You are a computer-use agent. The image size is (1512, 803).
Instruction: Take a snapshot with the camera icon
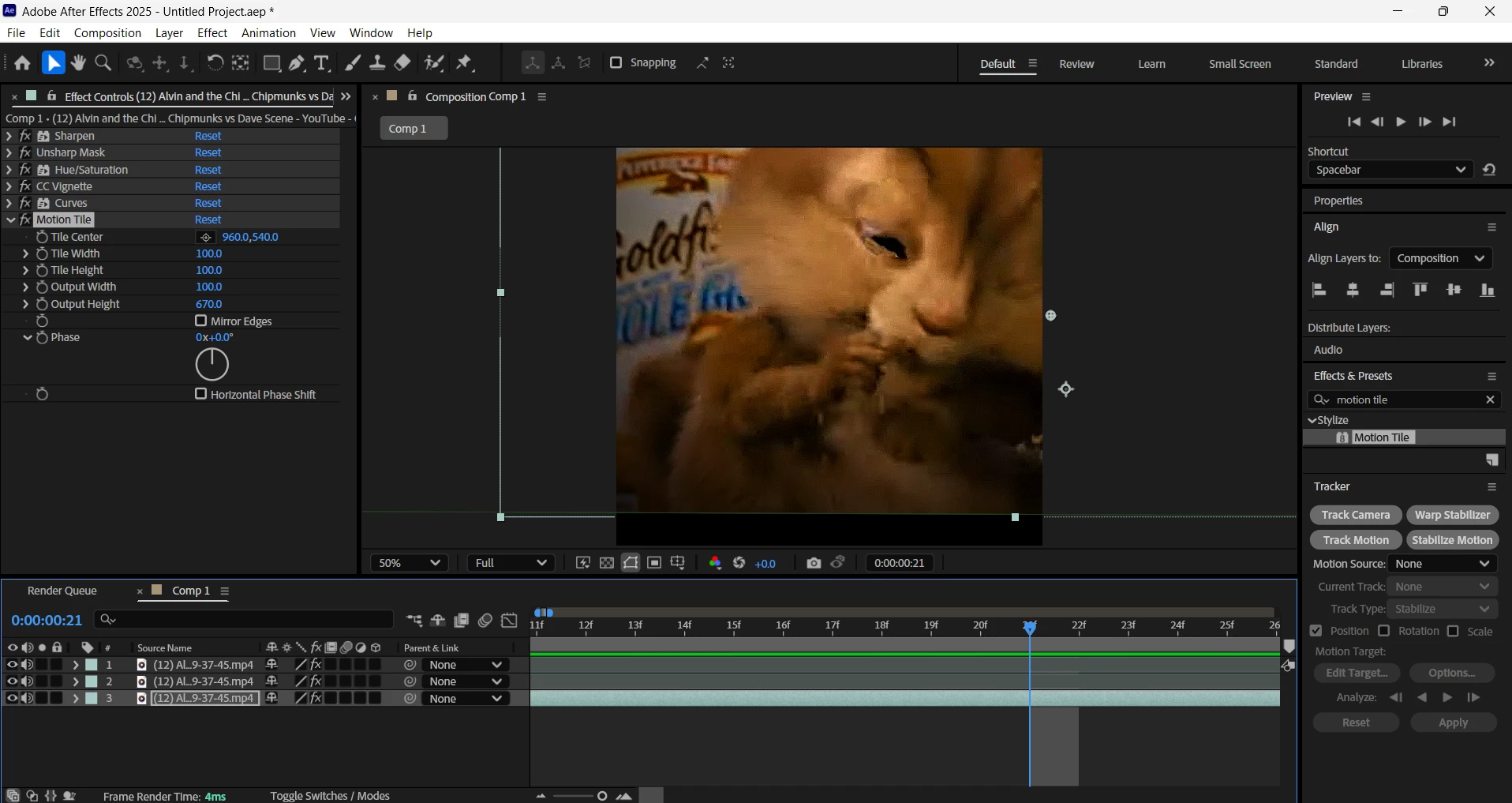[814, 563]
